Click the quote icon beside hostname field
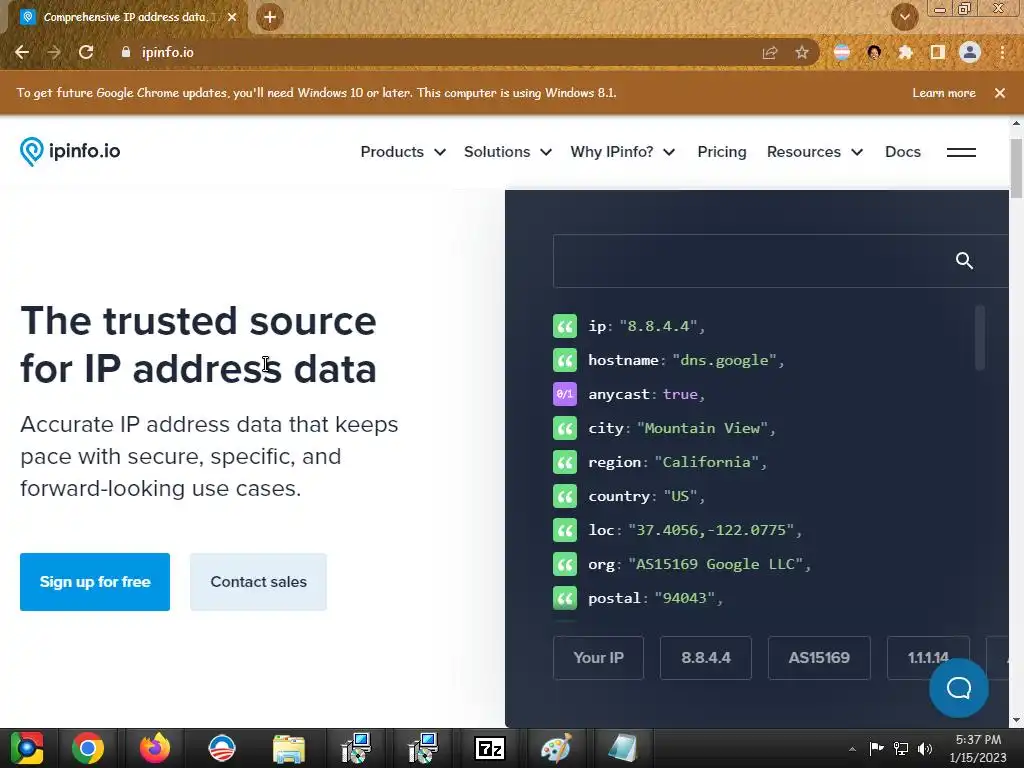Viewport: 1024px width, 768px height. pos(565,360)
